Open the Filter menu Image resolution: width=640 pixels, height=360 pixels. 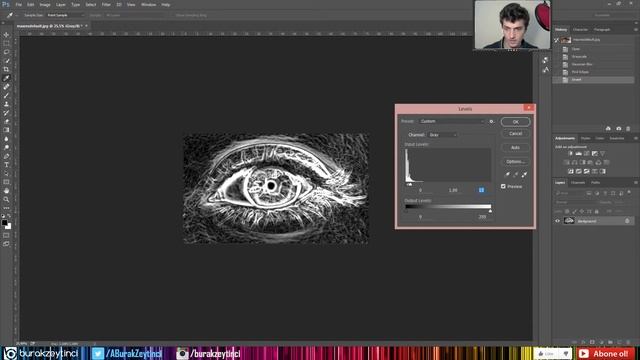coord(106,4)
